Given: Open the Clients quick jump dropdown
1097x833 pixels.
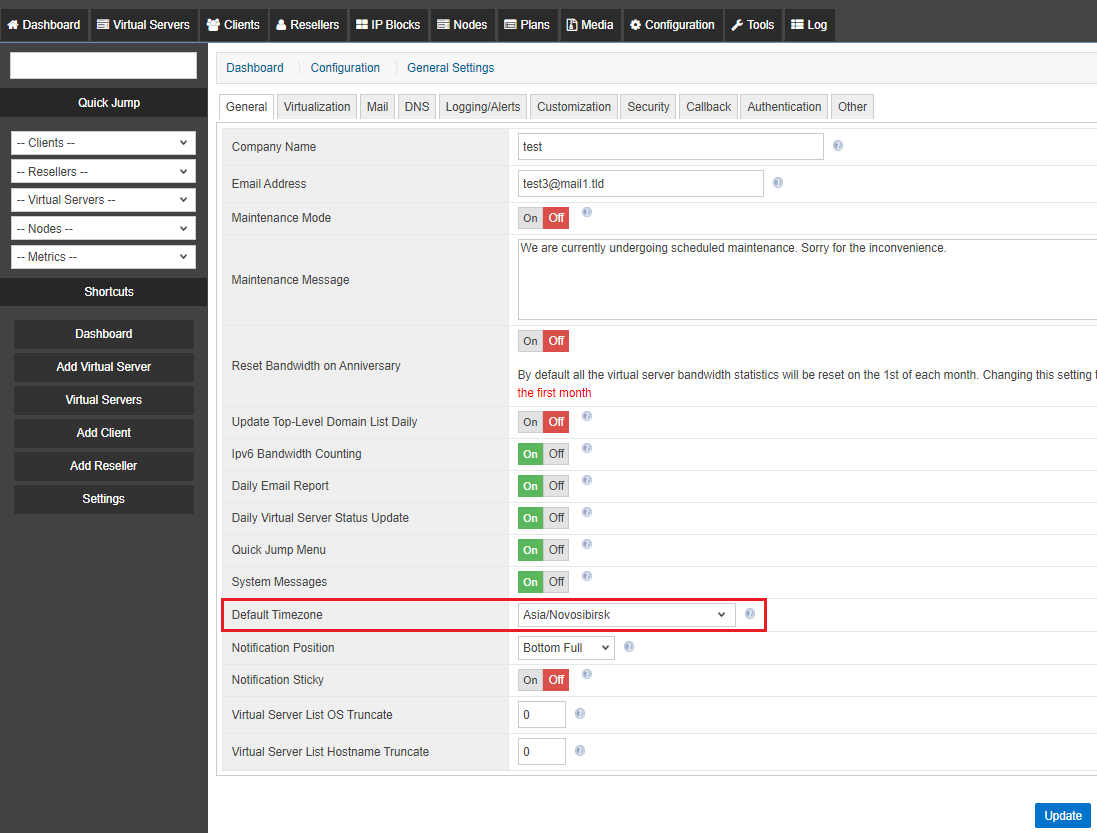Looking at the screenshot, I should point(104,143).
